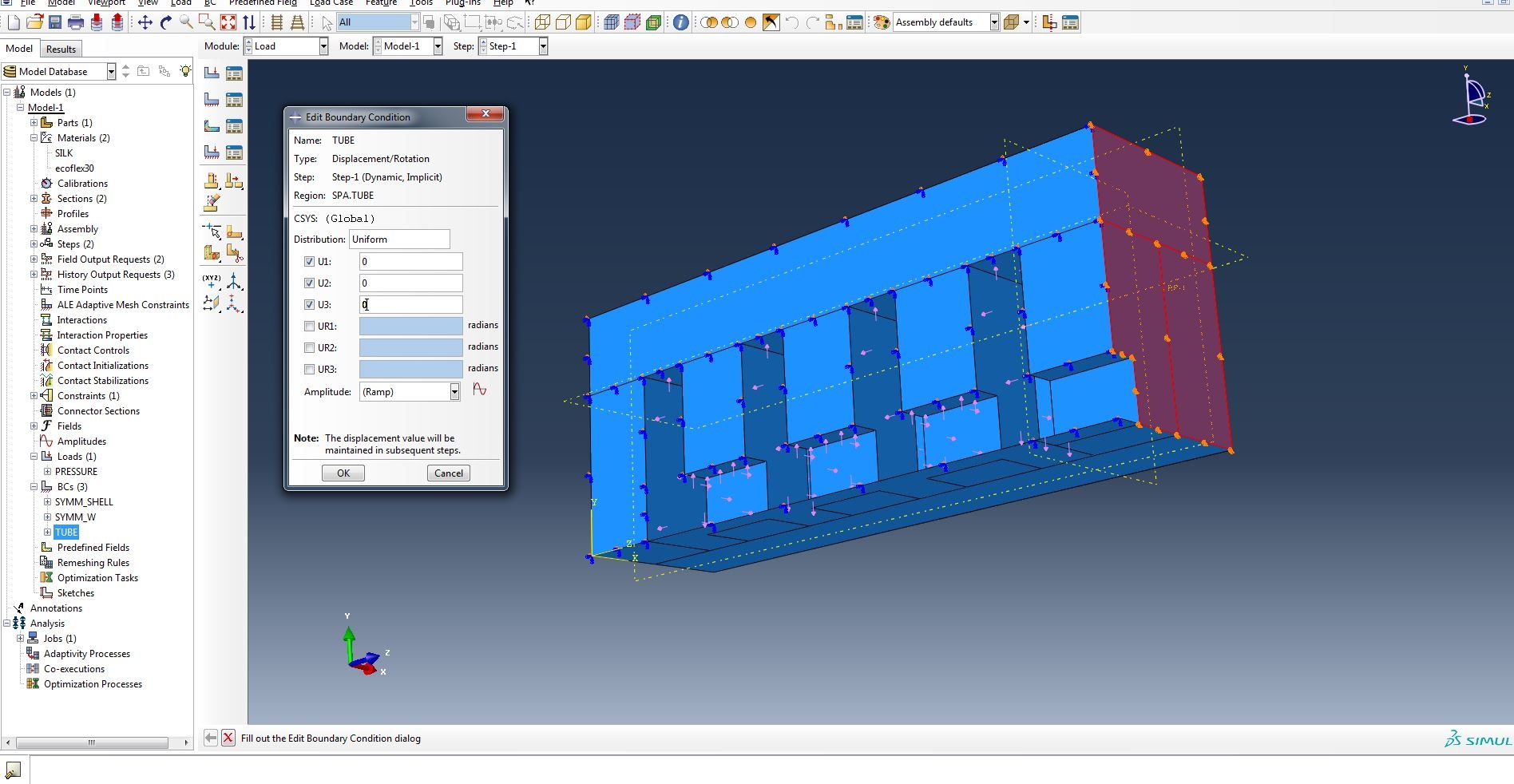Click the U3 value input field
The height and width of the screenshot is (784, 1514).
(410, 305)
